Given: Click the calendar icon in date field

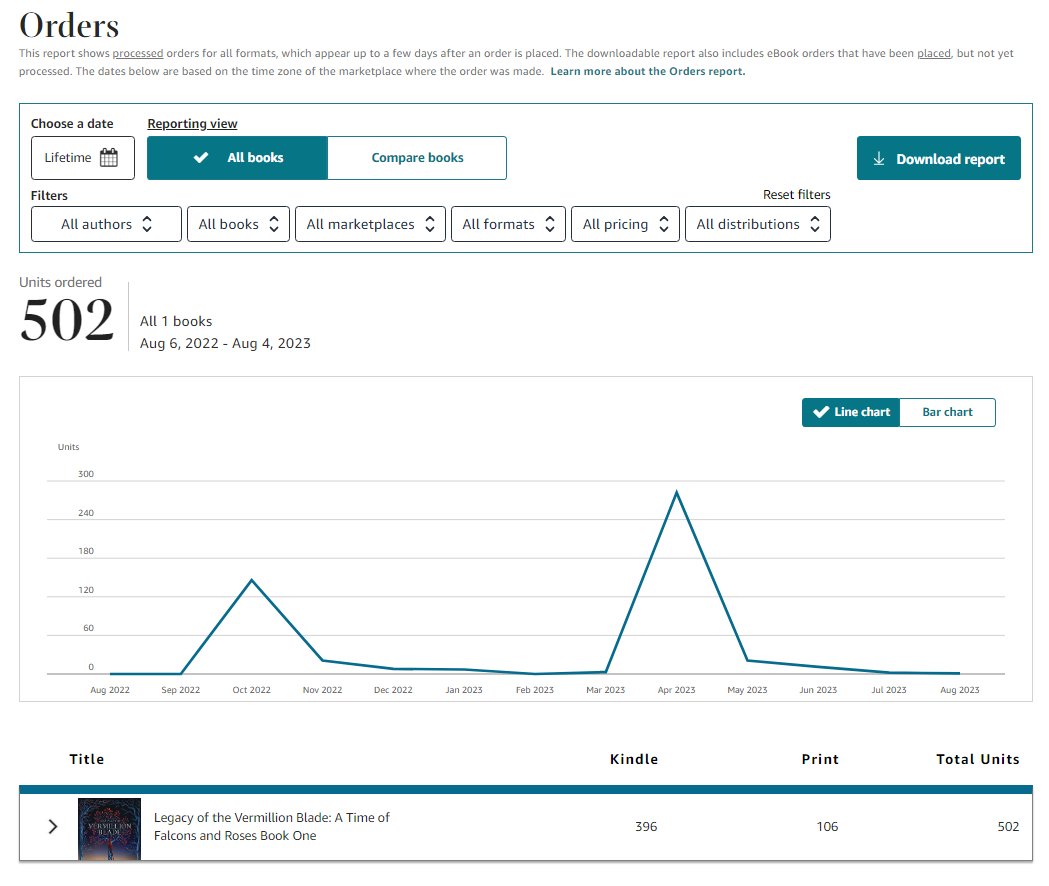Looking at the screenshot, I should click(108, 158).
